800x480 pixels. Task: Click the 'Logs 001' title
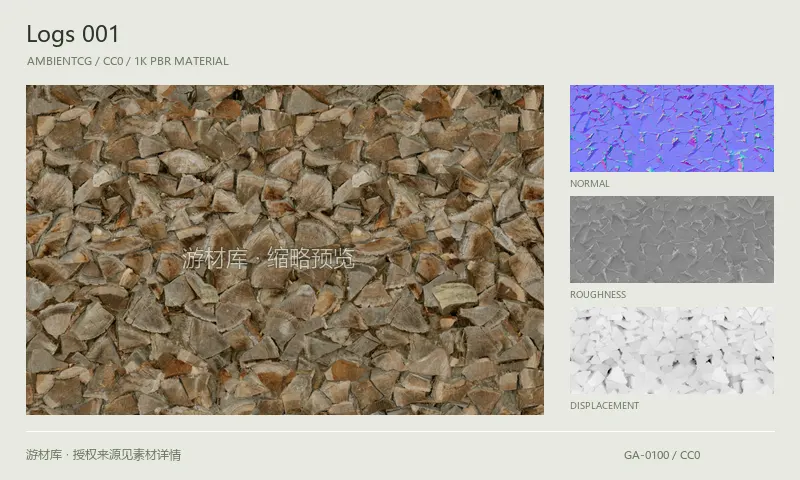[x=72, y=35]
